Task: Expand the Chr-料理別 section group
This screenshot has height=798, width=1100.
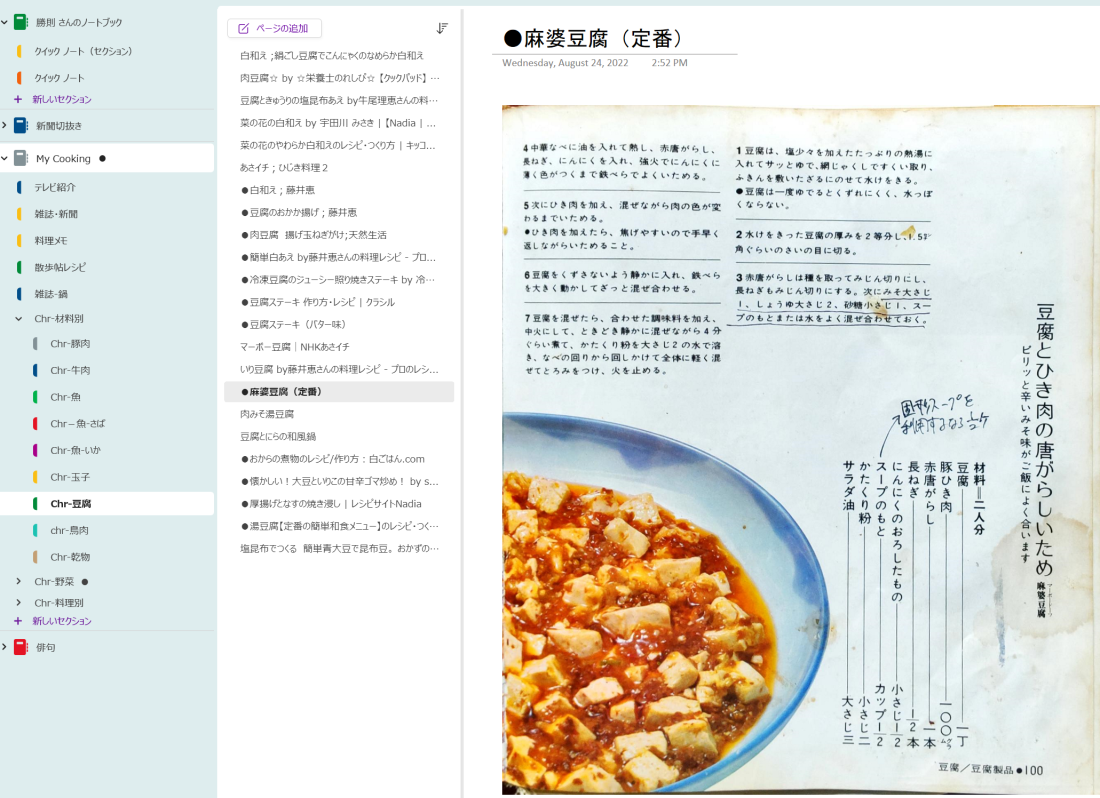Action: tap(19, 603)
